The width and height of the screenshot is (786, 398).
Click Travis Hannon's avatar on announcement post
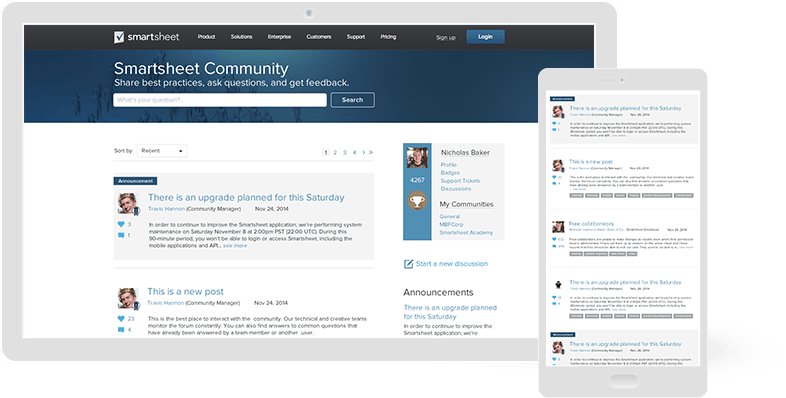click(x=128, y=204)
